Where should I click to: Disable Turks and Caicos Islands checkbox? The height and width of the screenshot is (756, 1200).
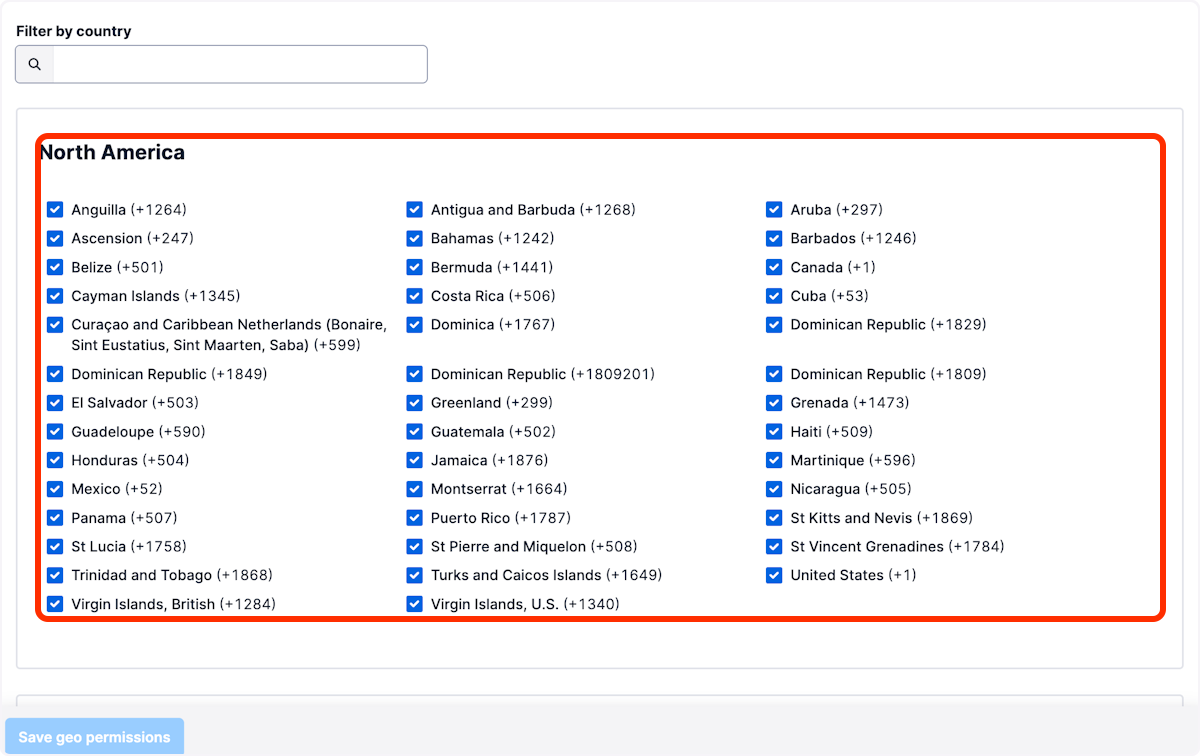(x=415, y=575)
